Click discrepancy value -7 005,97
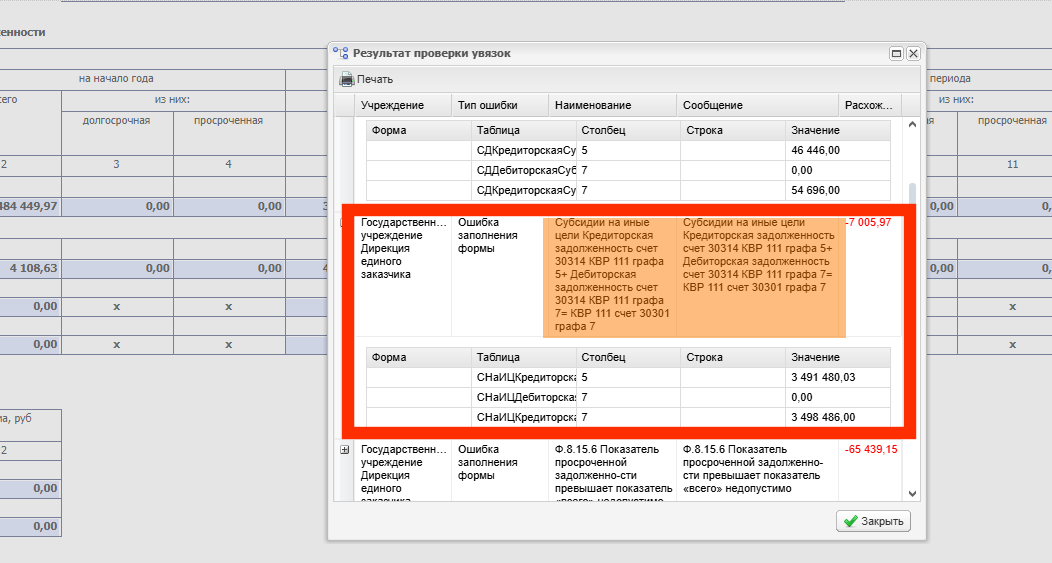 868,222
